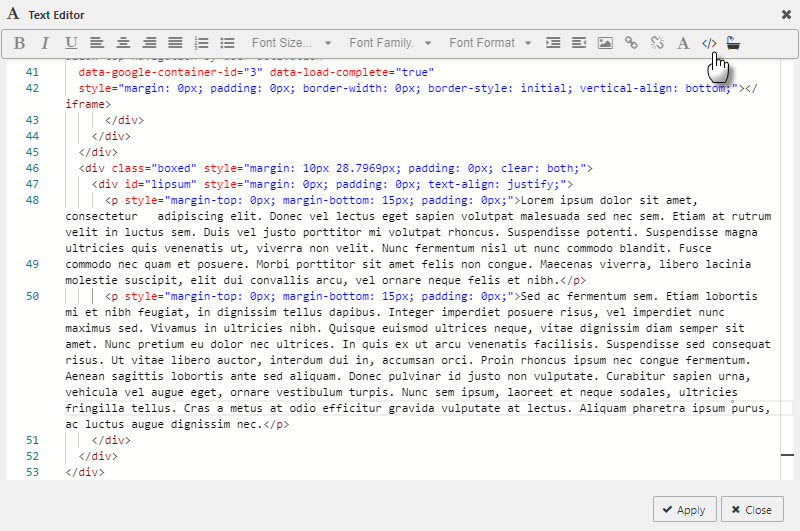Insert a bulleted list

click(x=227, y=43)
